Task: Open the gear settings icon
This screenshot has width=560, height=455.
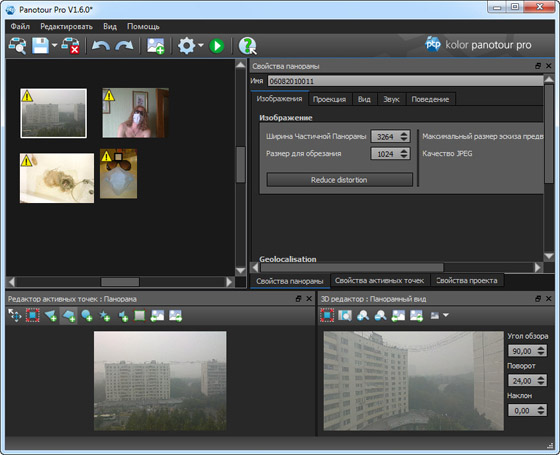Action: click(x=186, y=46)
